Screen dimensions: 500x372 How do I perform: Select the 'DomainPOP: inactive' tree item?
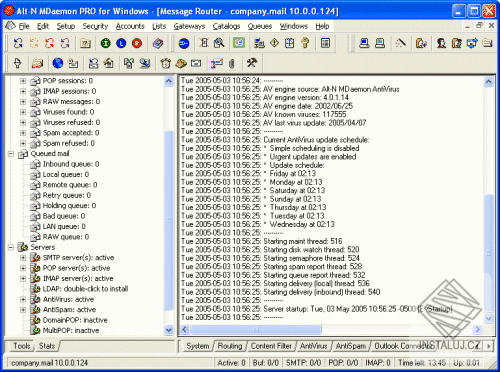point(75,320)
